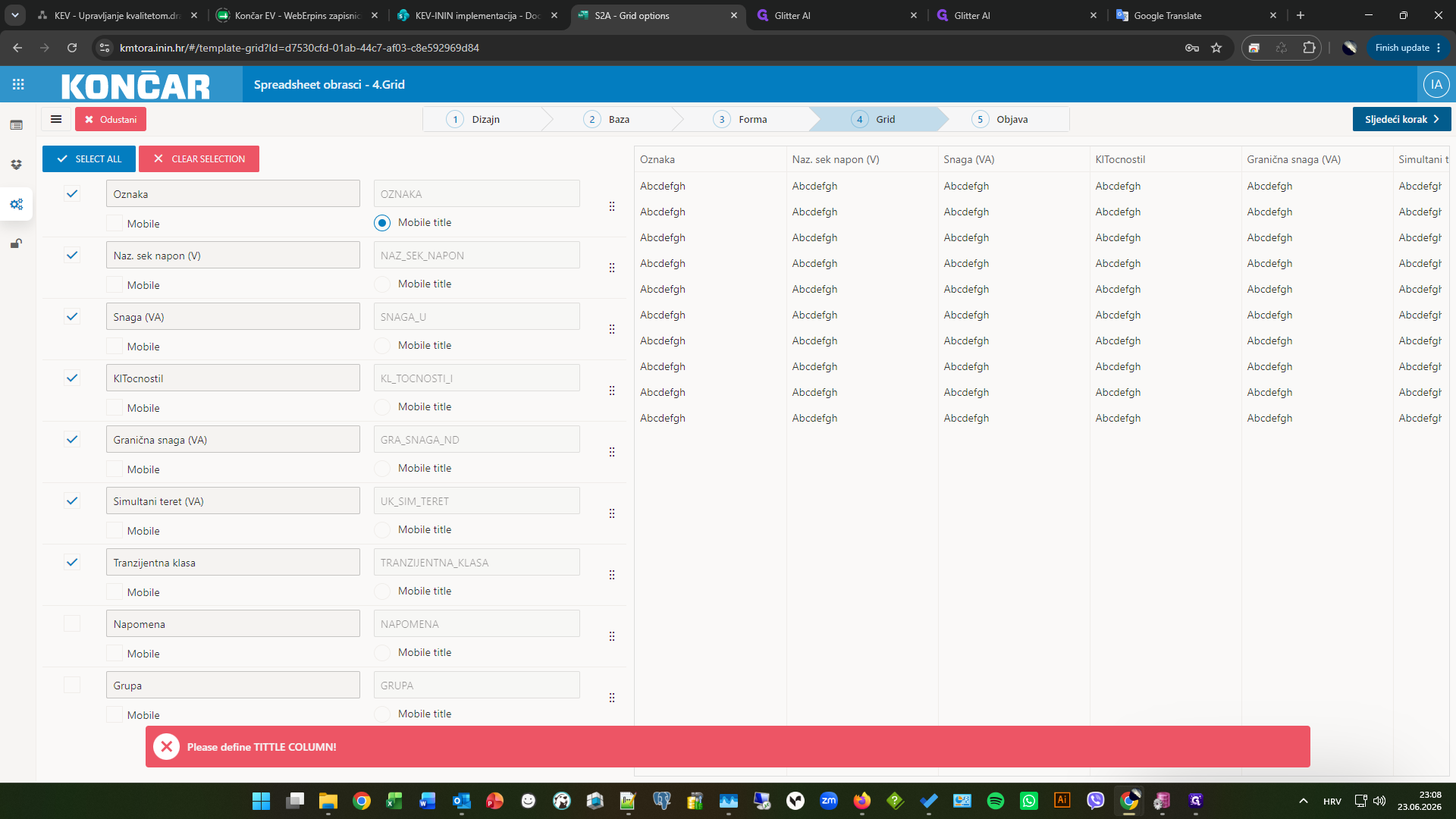Screen dimensions: 1456x819
Task: Click the Finish update browser button
Action: click(x=1407, y=48)
